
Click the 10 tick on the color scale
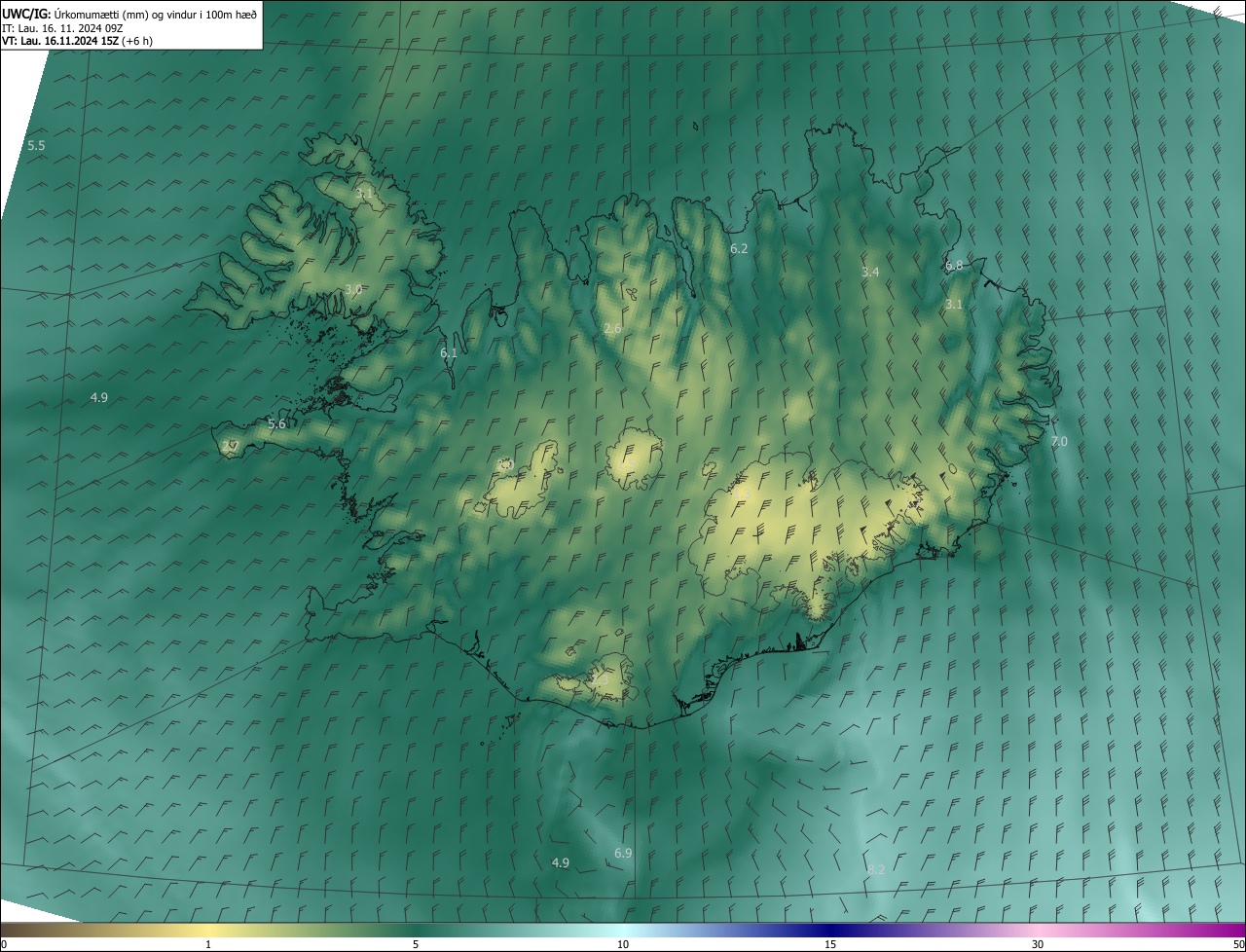(x=623, y=945)
